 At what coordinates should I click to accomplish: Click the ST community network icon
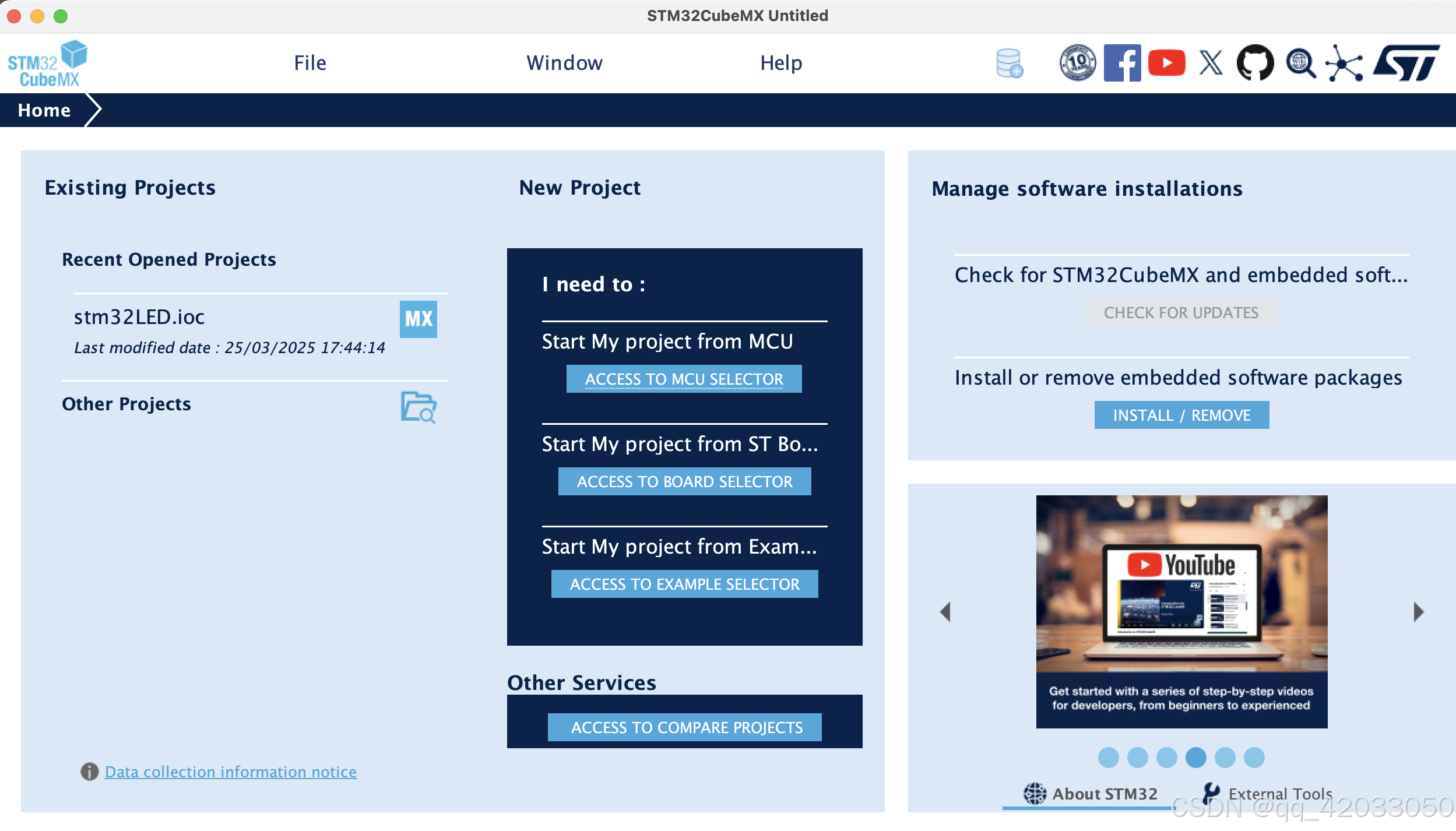pos(1344,63)
